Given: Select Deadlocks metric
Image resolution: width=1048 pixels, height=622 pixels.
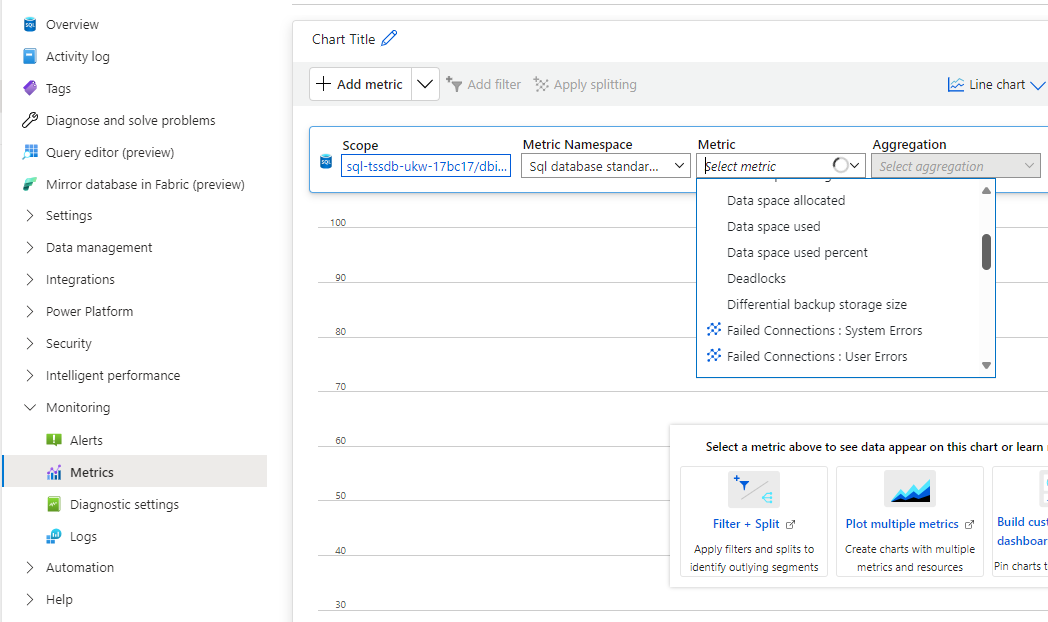Looking at the screenshot, I should click(756, 279).
